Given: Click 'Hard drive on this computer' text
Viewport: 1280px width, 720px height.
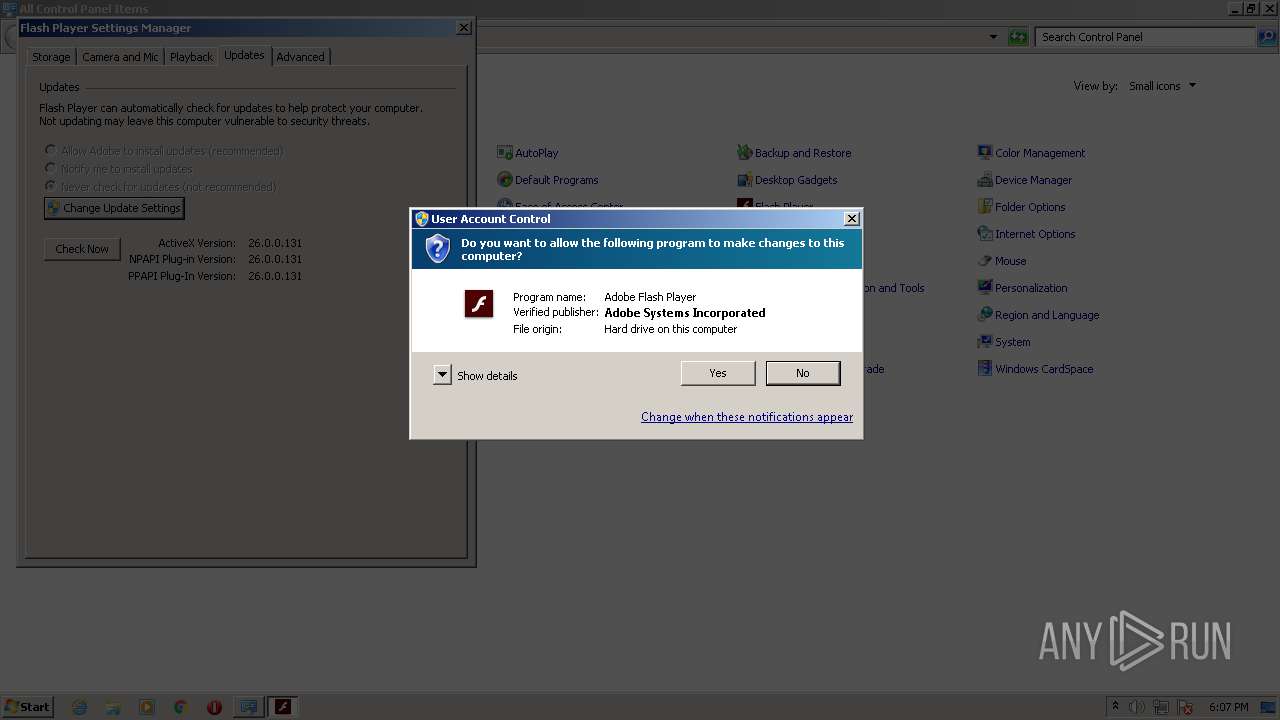Looking at the screenshot, I should click(670, 329).
